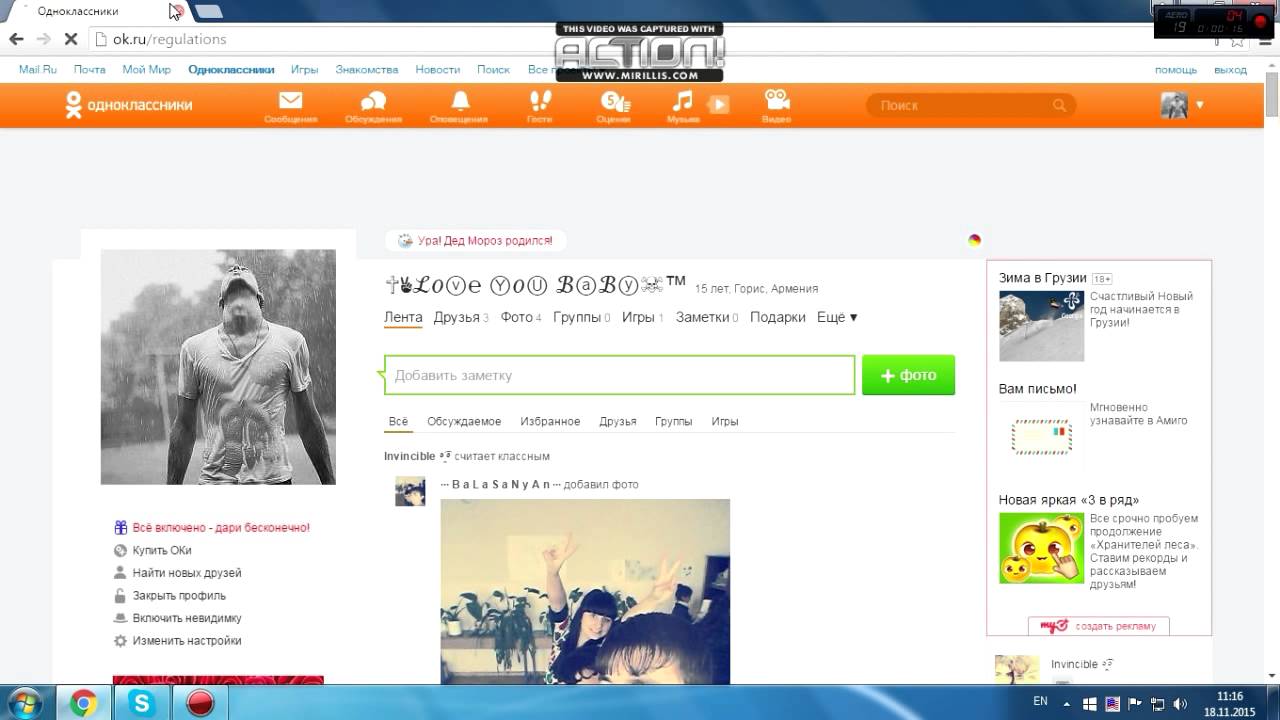Open Skype from the taskbar
The image size is (1280, 720).
pos(142,703)
